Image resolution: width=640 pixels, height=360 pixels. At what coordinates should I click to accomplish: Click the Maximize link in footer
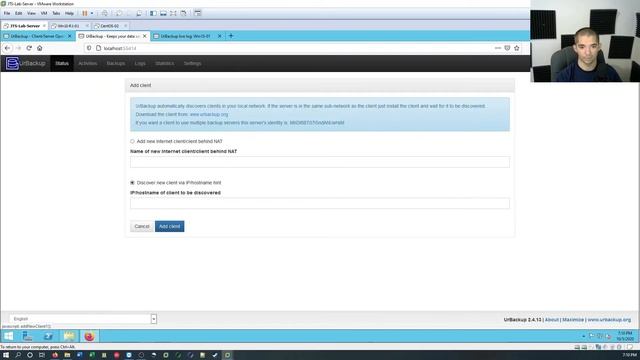click(573, 320)
